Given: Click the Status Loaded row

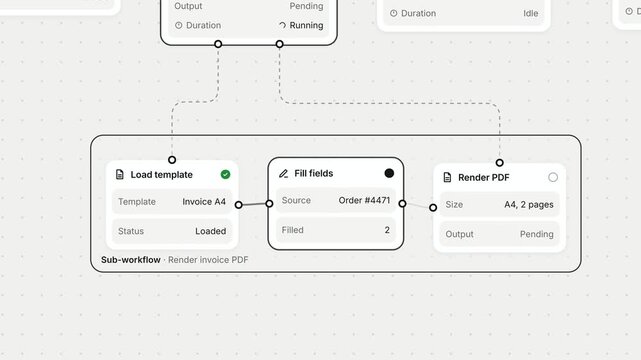Looking at the screenshot, I should click(172, 231).
